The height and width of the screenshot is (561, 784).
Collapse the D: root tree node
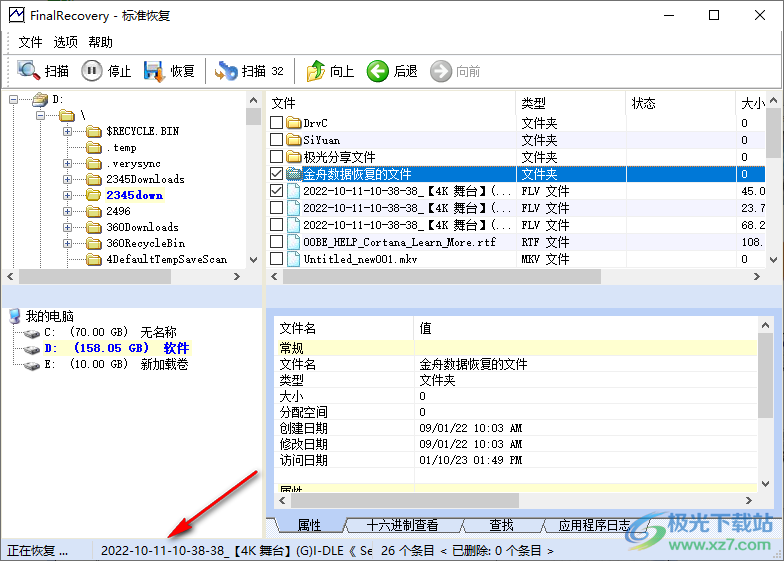pos(14,100)
